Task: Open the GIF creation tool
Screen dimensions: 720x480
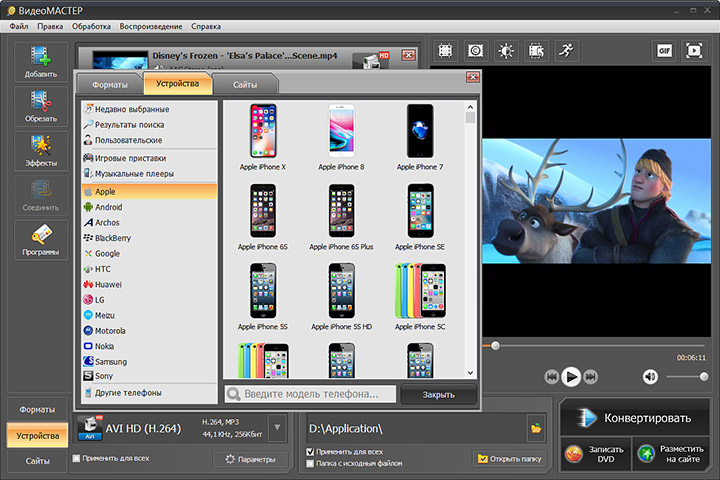Action: point(664,50)
